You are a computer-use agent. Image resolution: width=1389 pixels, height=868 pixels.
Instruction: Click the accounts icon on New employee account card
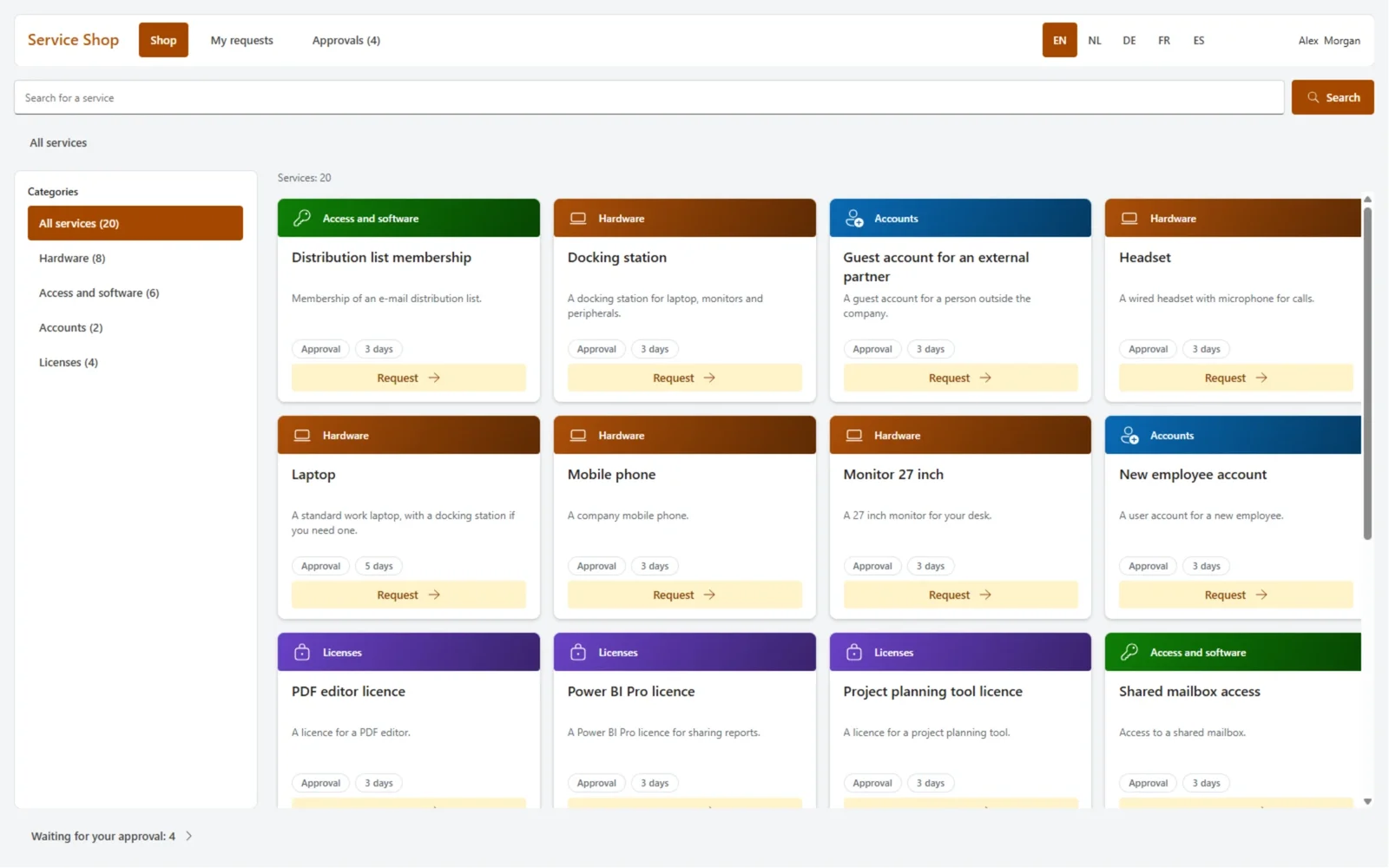pyautogui.click(x=1129, y=435)
